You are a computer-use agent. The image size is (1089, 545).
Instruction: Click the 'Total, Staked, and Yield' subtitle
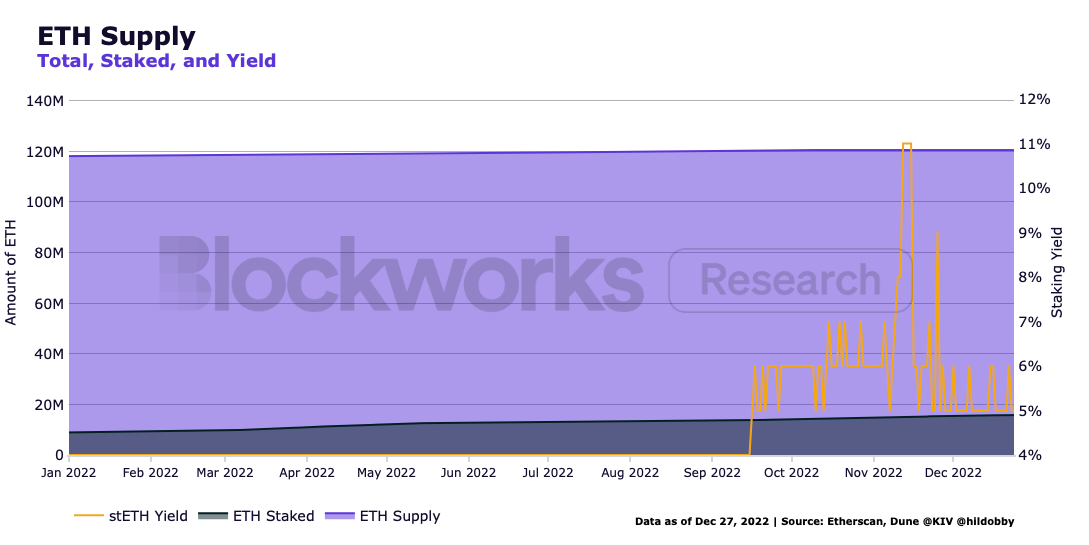pos(156,61)
